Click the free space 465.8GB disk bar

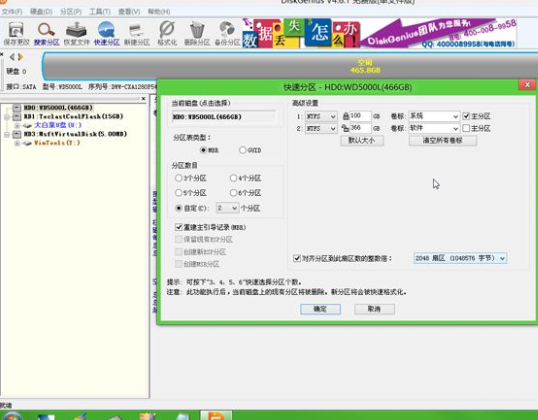[290, 66]
